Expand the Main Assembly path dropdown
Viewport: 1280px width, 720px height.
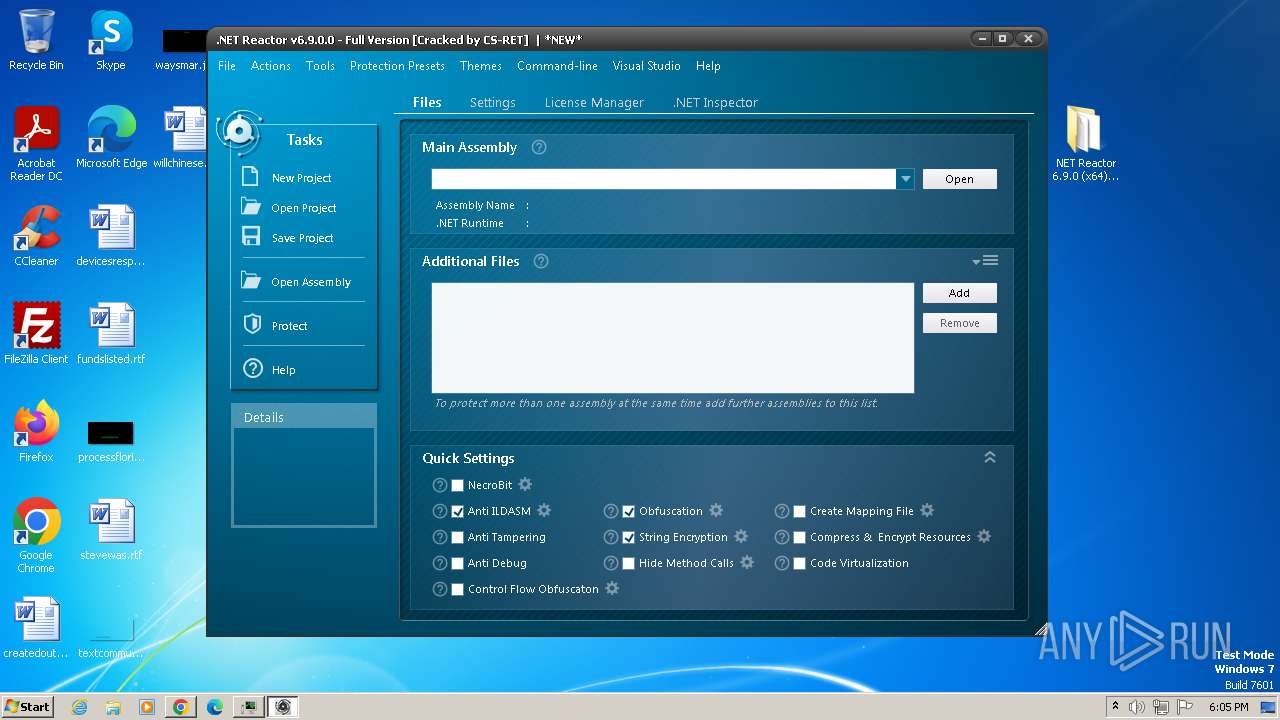905,179
